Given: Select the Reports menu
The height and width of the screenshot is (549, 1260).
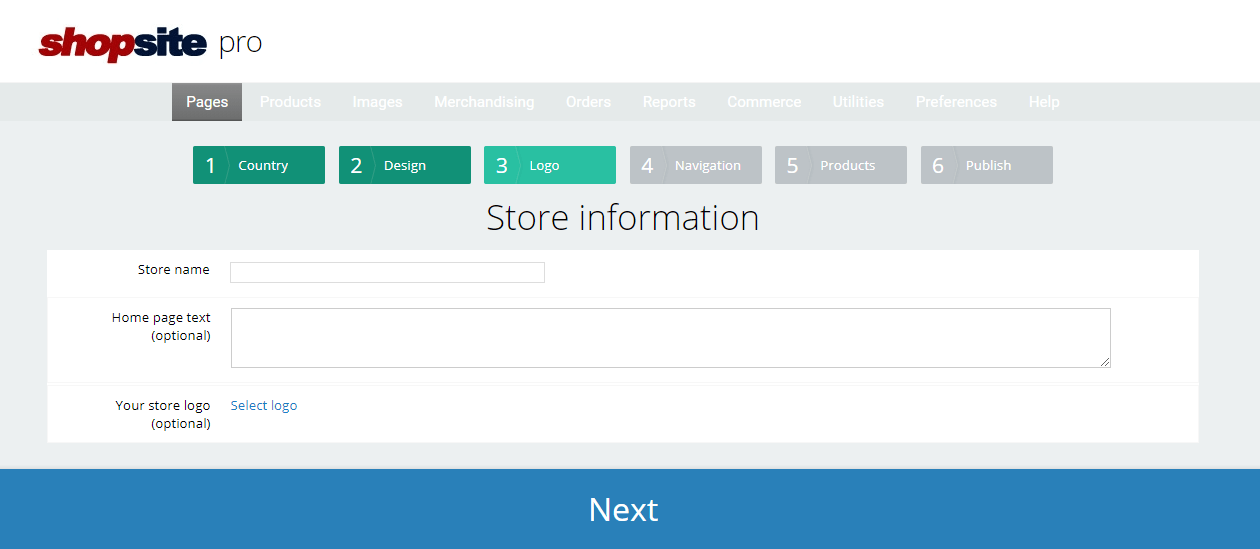Looking at the screenshot, I should 669,102.
